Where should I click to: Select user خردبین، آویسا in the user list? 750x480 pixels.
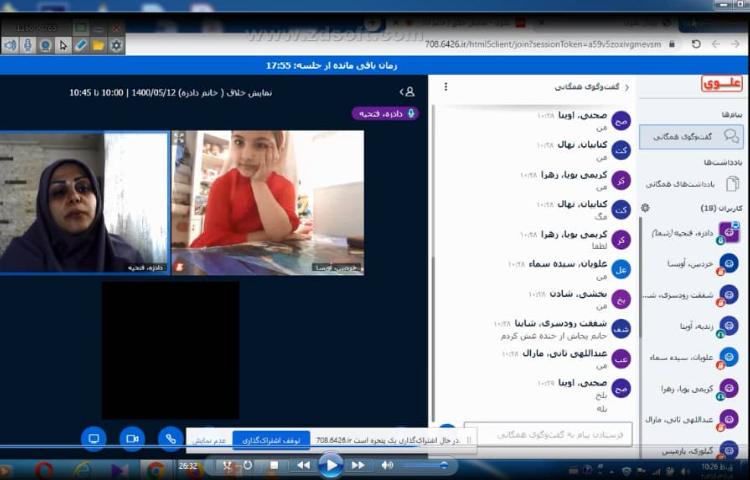tap(693, 263)
